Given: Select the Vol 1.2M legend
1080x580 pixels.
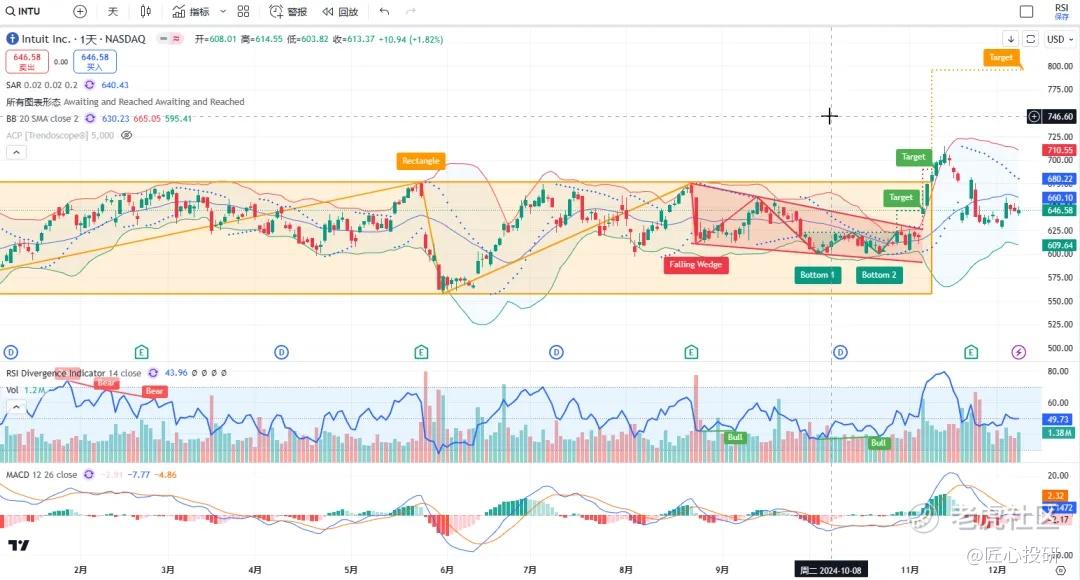Looking at the screenshot, I should coord(26,390).
